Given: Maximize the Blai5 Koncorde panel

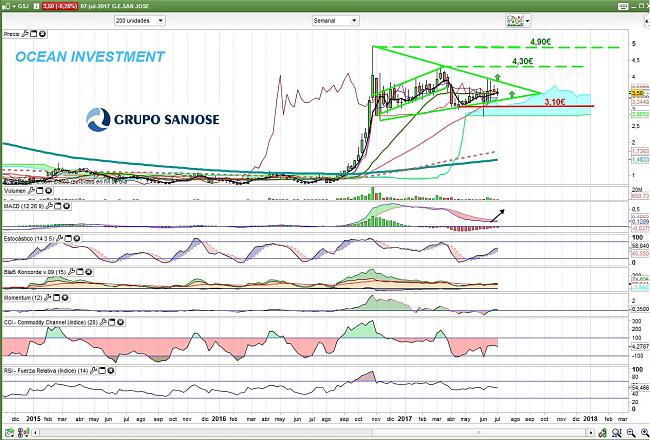Looking at the screenshot, I should [80, 272].
